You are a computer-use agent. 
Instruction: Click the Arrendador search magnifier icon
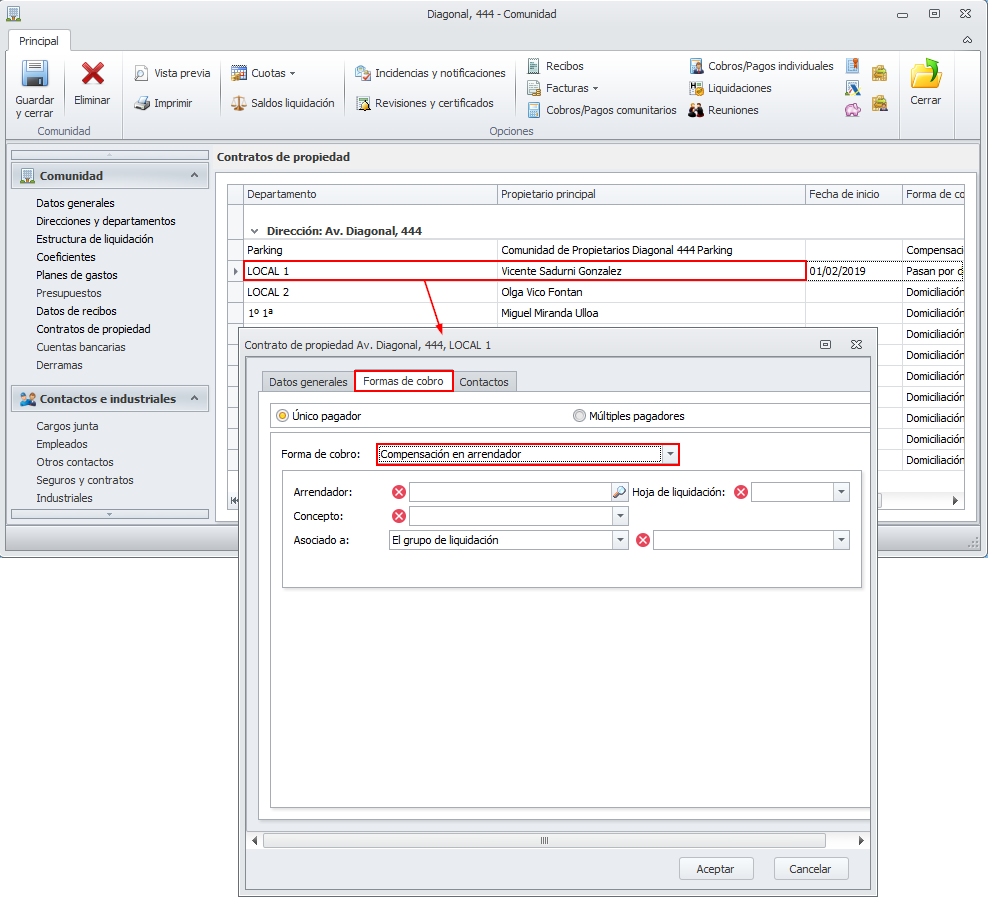(619, 492)
